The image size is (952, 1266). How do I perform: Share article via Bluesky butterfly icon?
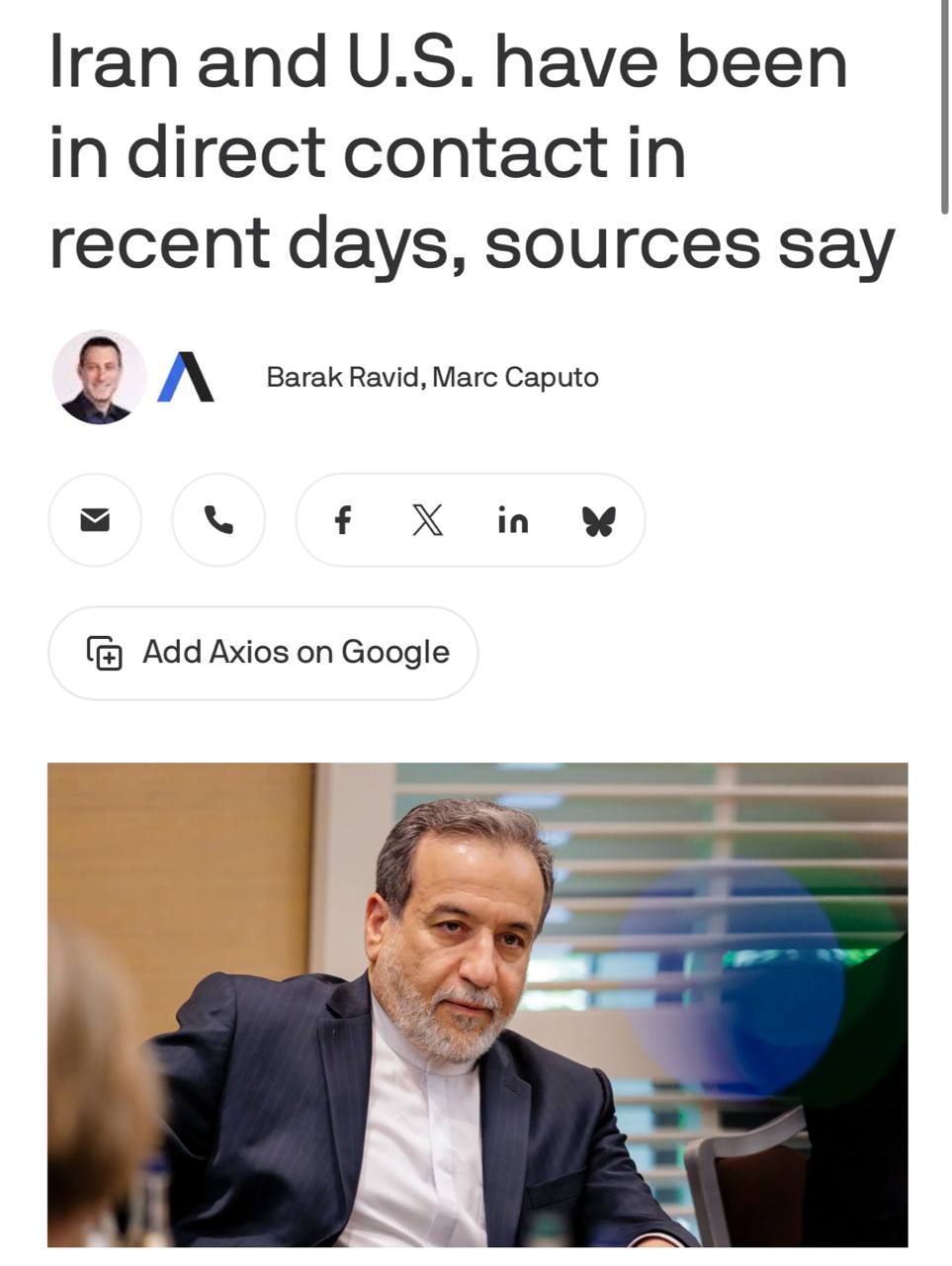tap(599, 520)
